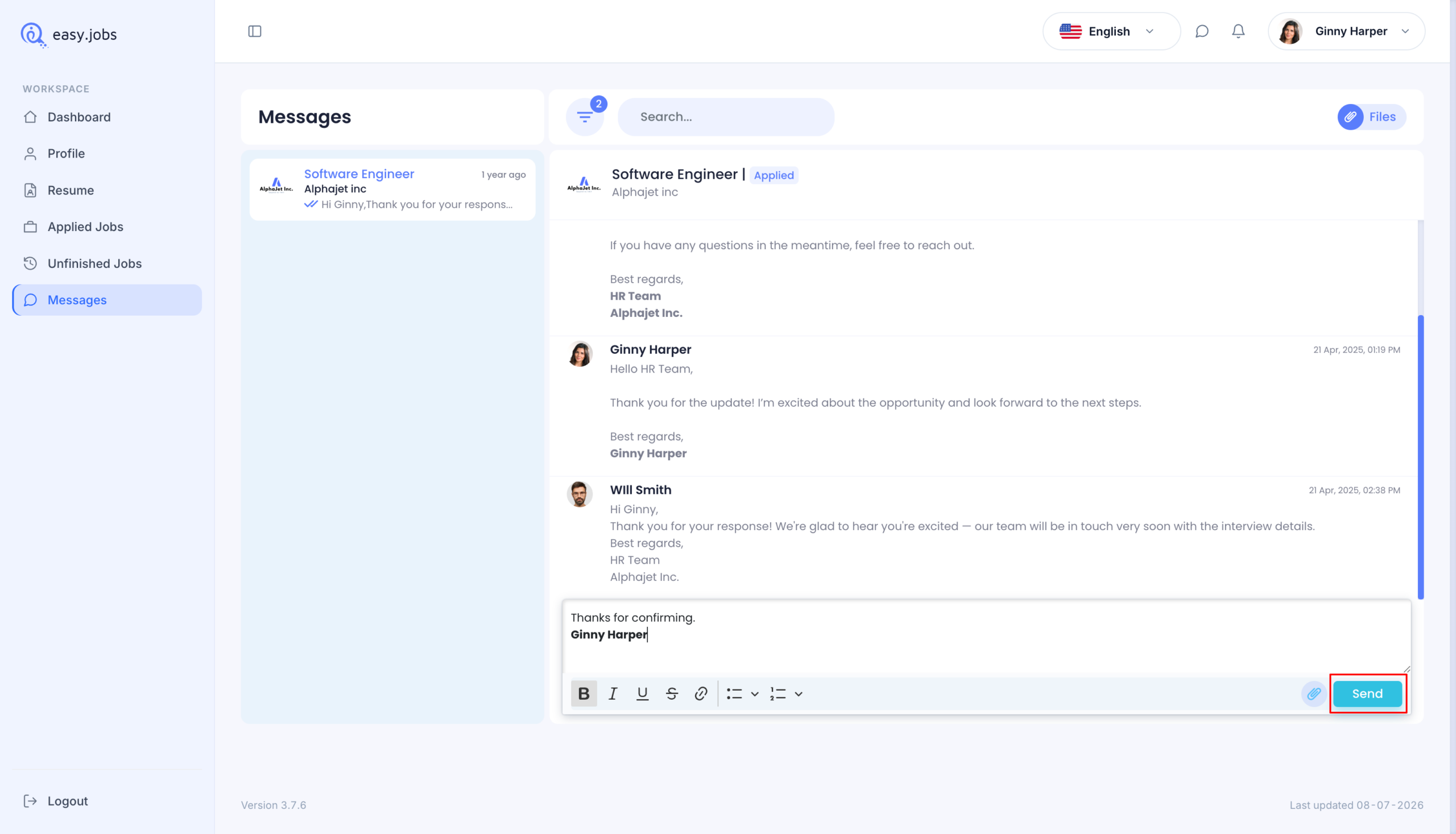Click the Applied status badge

tap(773, 175)
